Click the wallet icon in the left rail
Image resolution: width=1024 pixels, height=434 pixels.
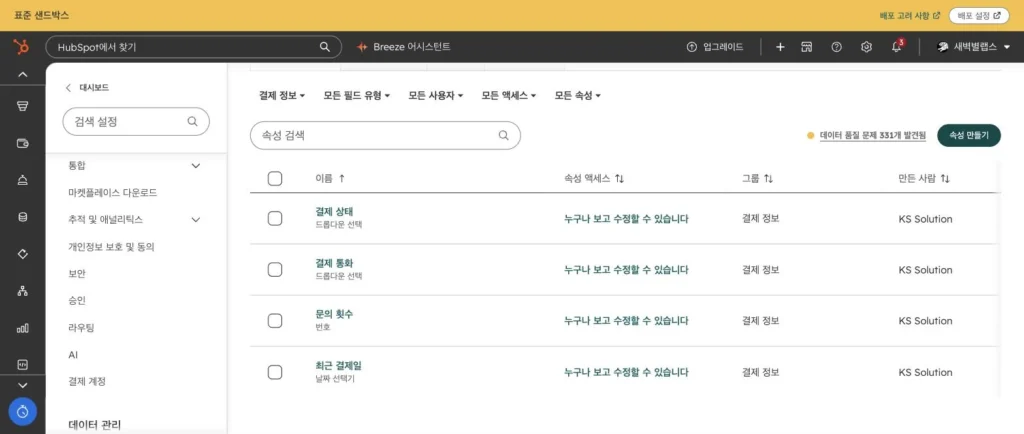click(22, 144)
